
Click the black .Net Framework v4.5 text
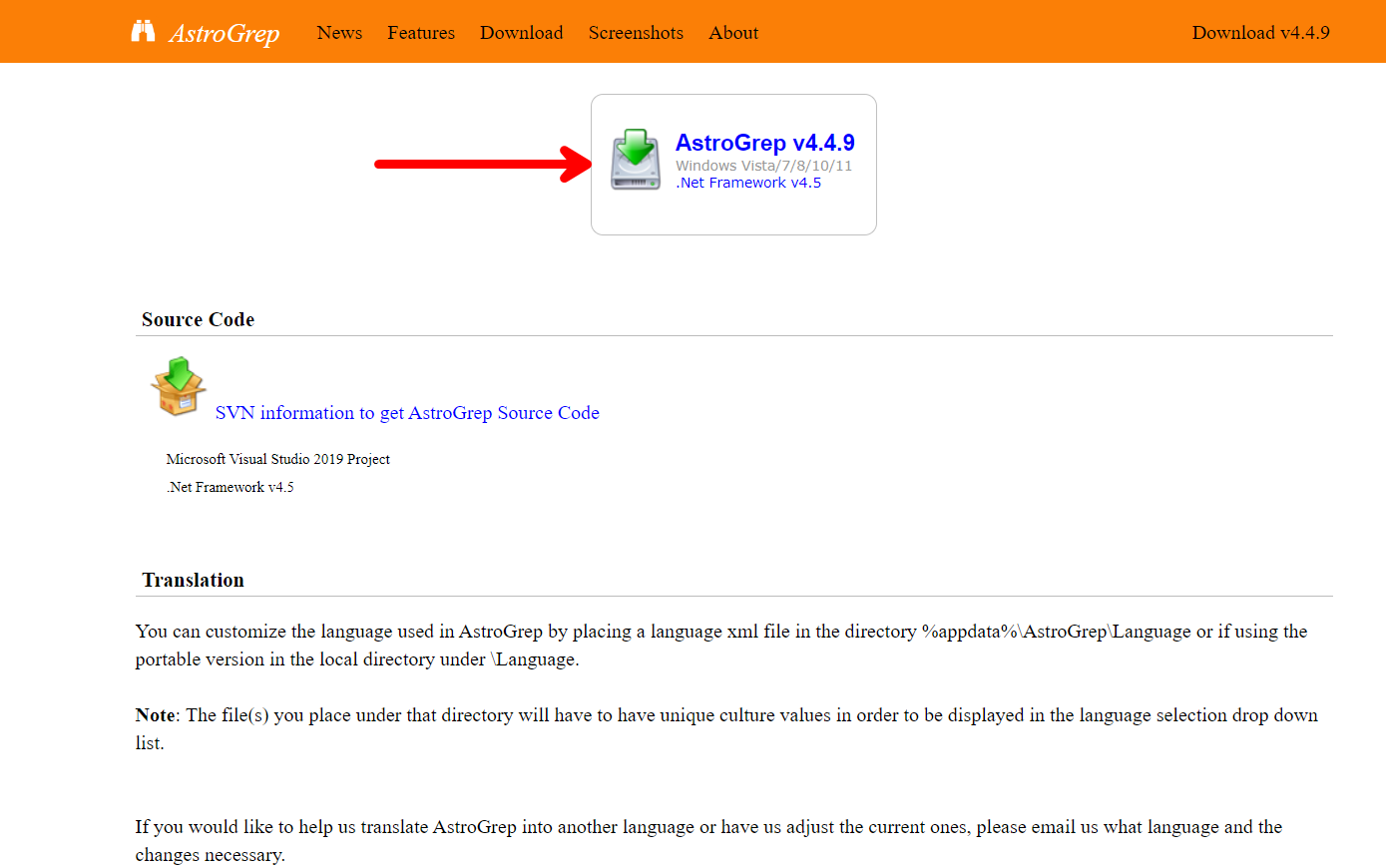point(230,487)
